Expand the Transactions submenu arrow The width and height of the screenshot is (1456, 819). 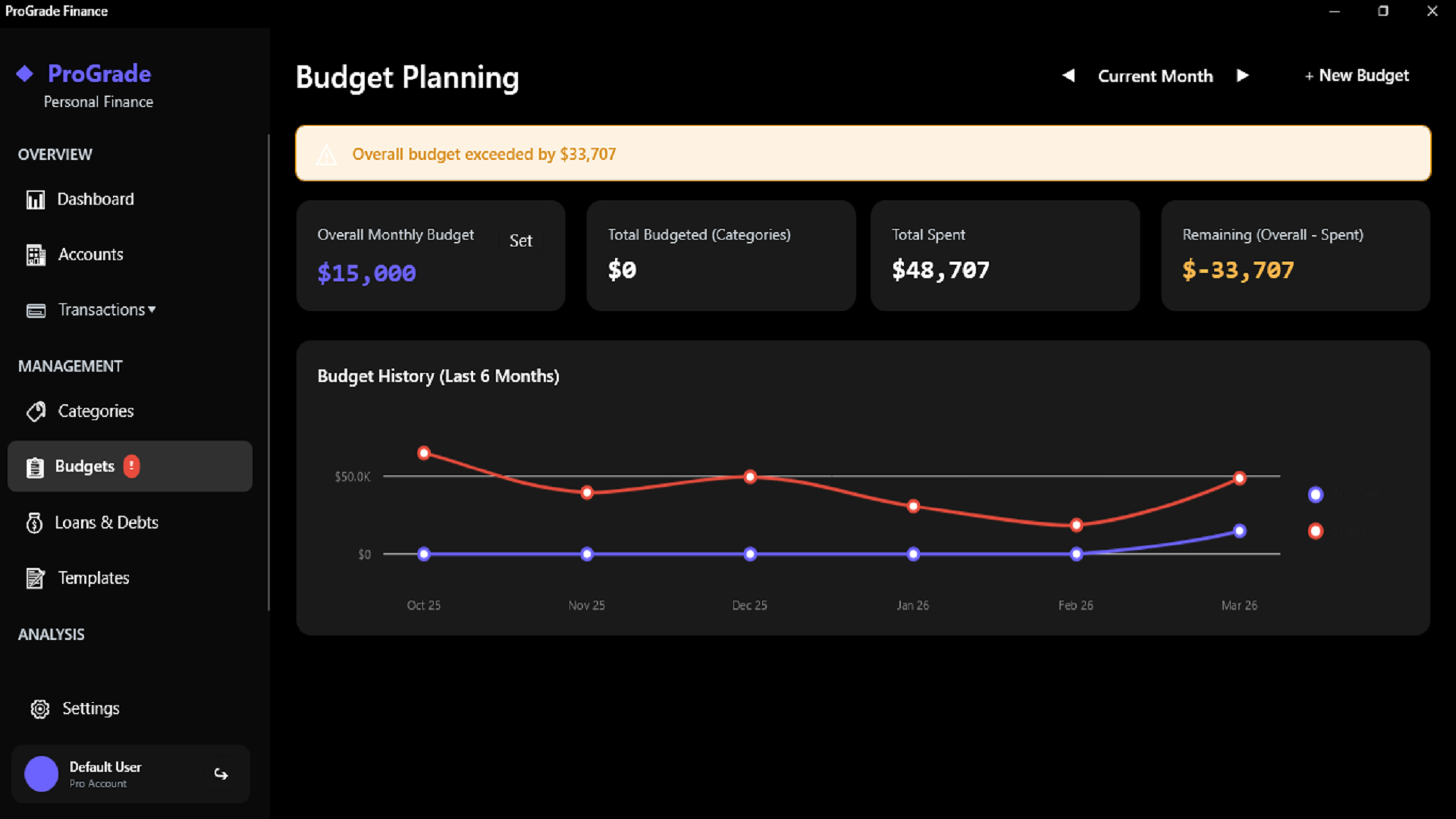click(152, 309)
